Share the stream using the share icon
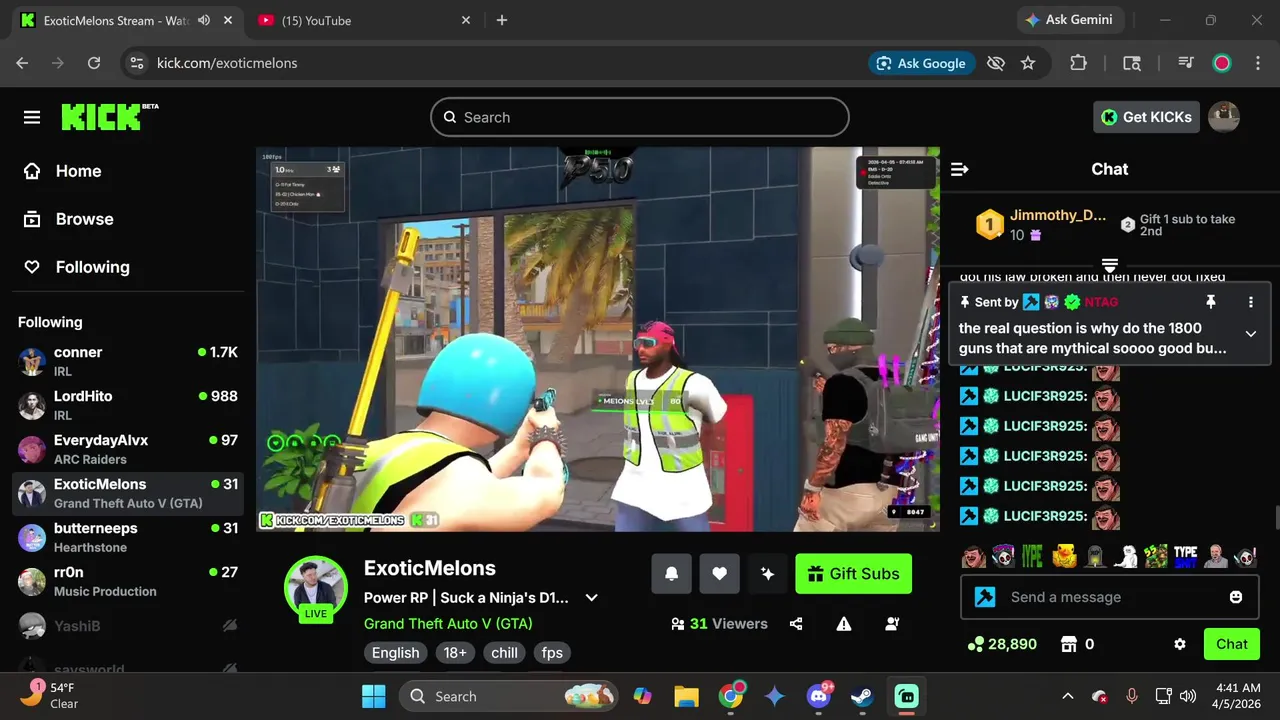This screenshot has height=720, width=1280. pyautogui.click(x=796, y=624)
